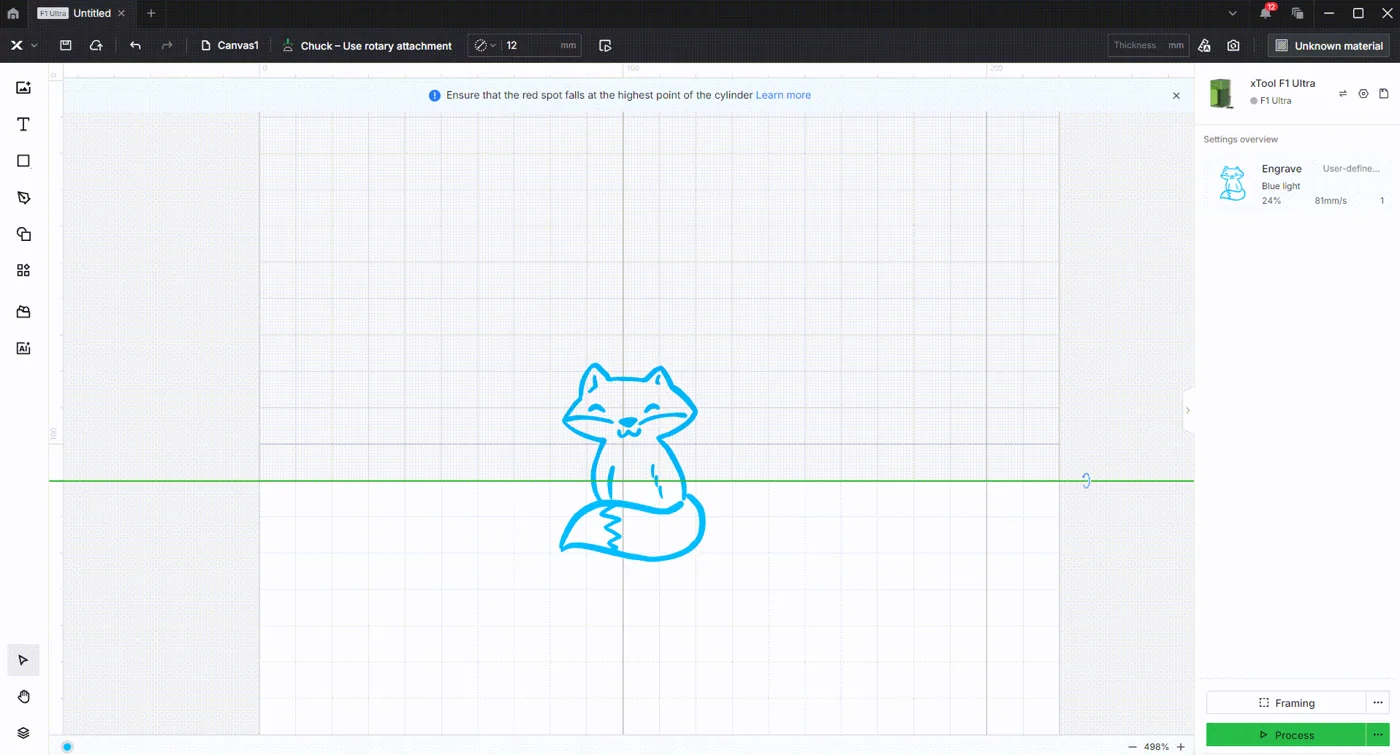This screenshot has width=1400, height=755.
Task: Open the Engrave settings overview entry
Action: point(1297,184)
